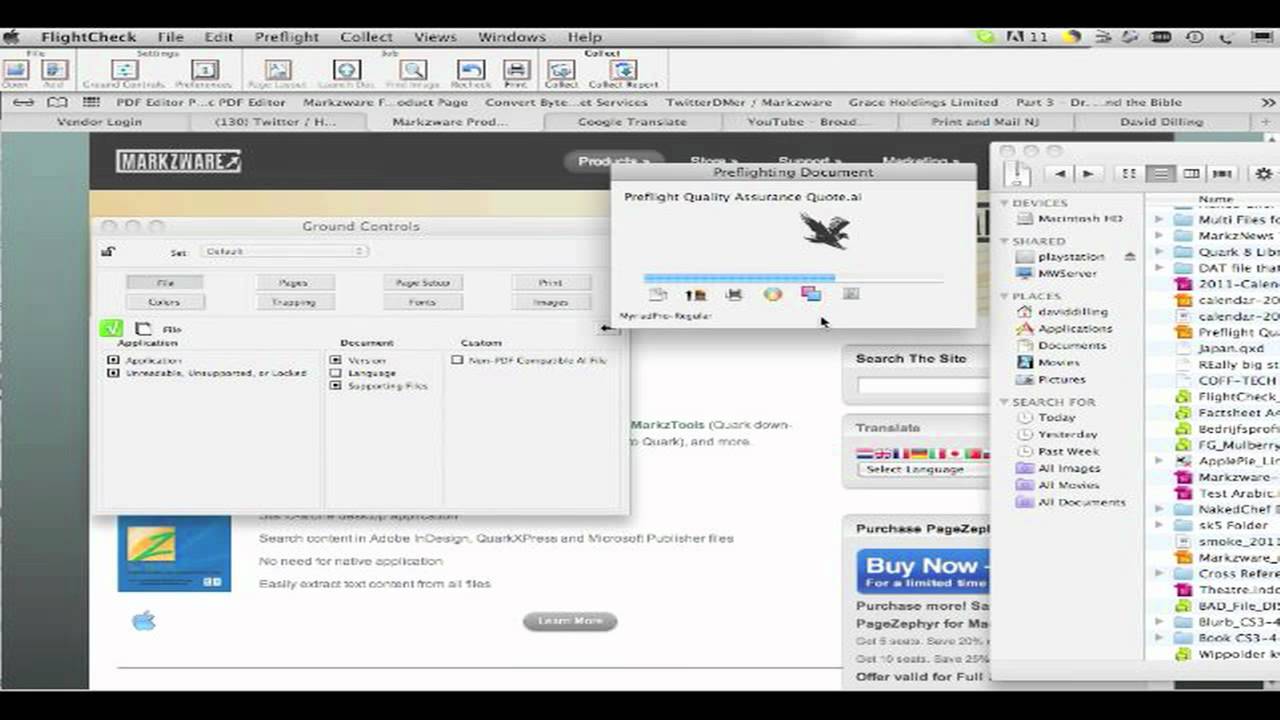Click the Finder gear action icon
Viewport: 1280px width, 720px height.
1263,174
